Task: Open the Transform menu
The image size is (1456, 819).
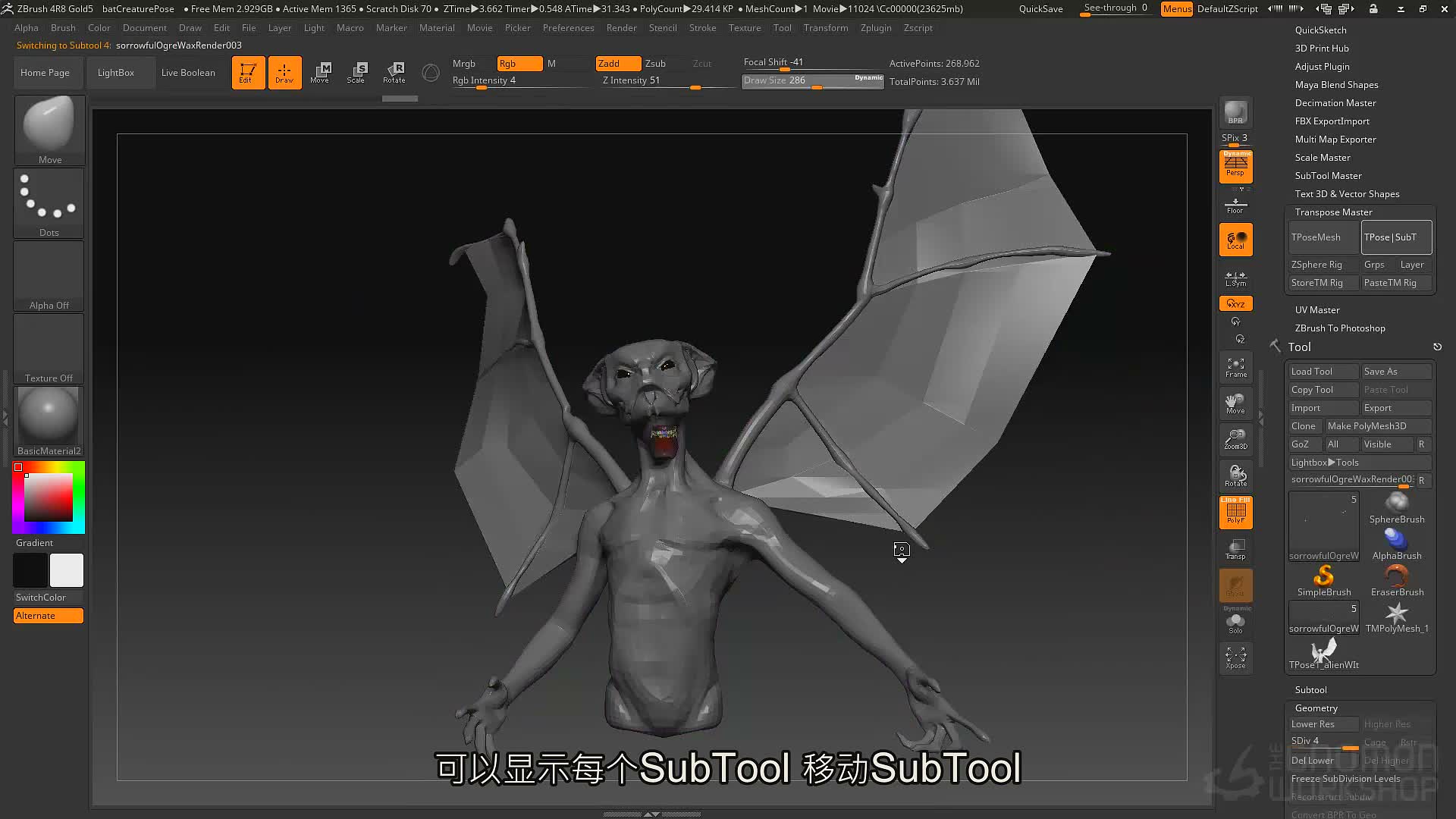Action: coord(826,28)
